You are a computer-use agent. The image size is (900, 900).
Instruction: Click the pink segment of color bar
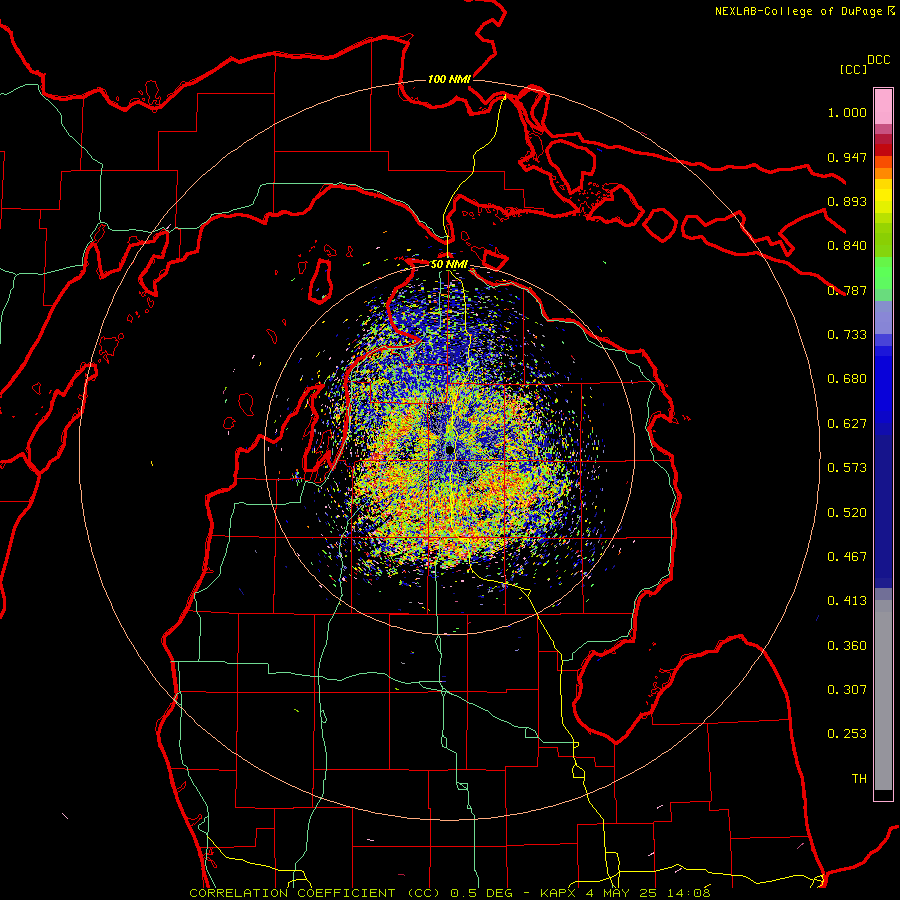pos(883,107)
